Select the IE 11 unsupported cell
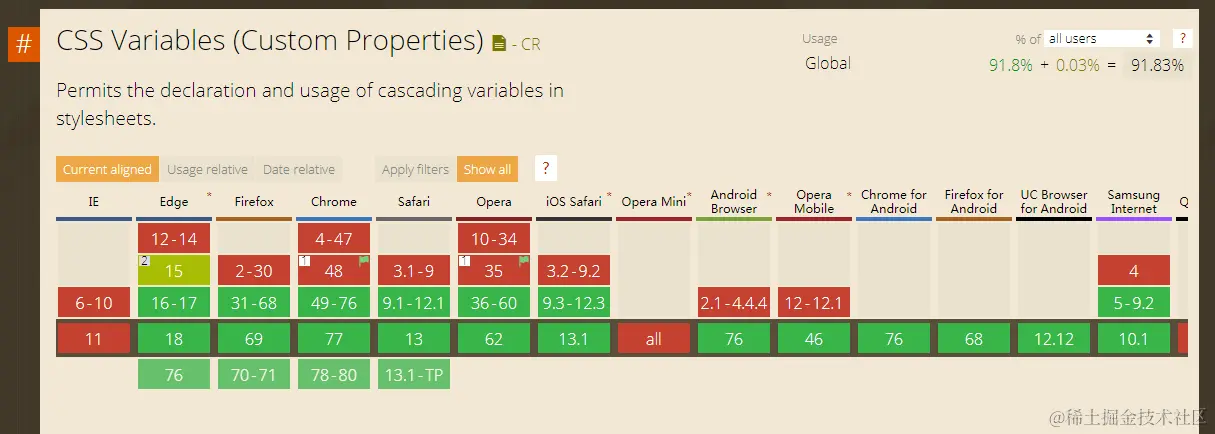Viewport: 1215px width, 434px height. (94, 339)
